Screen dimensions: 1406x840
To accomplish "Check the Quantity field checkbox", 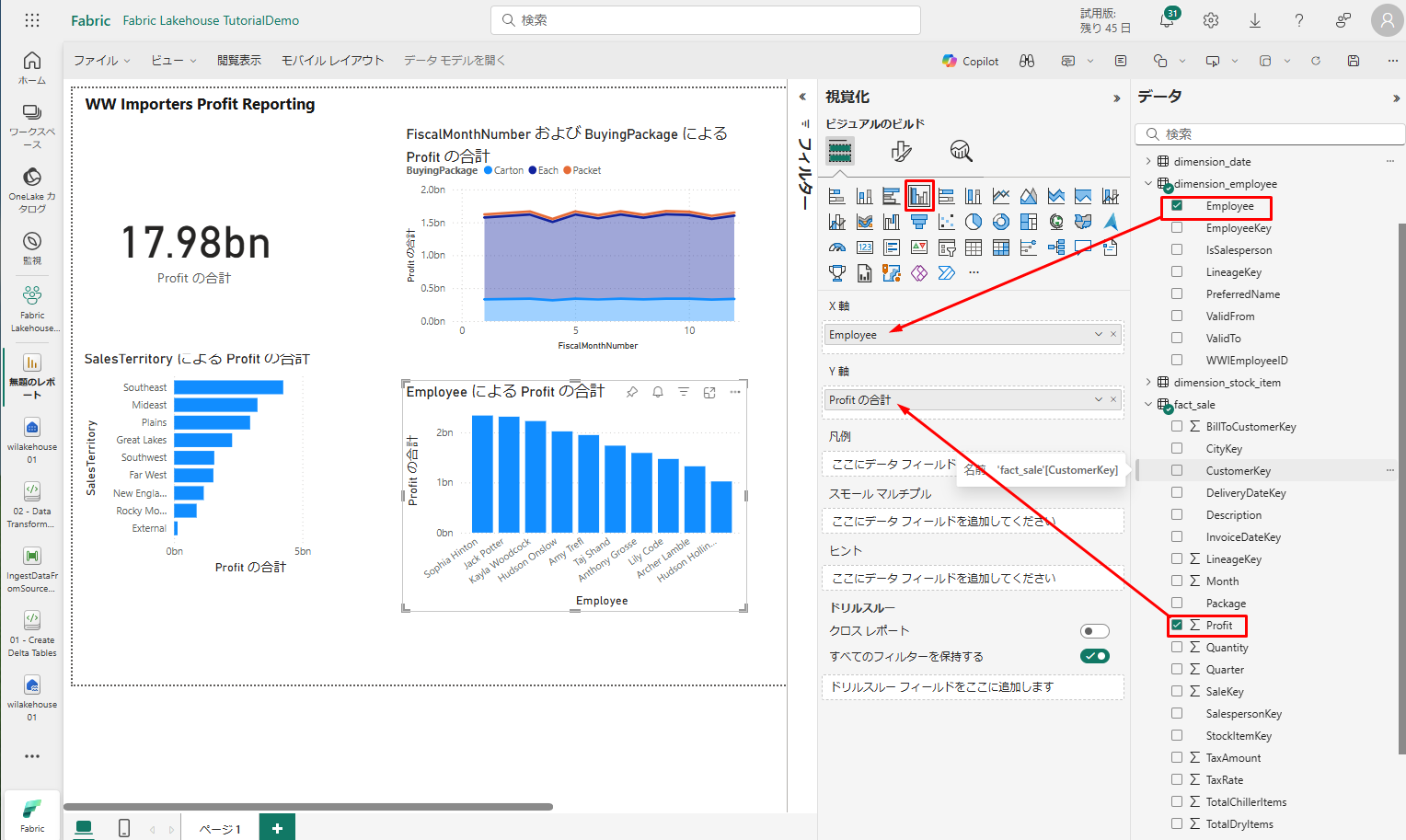I will [1177, 648].
